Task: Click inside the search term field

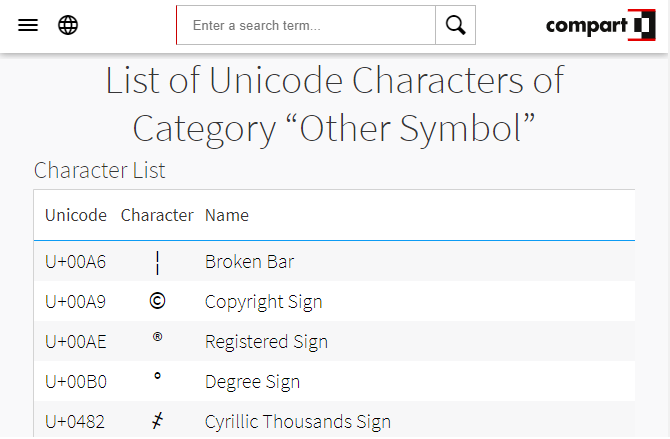Action: (306, 25)
